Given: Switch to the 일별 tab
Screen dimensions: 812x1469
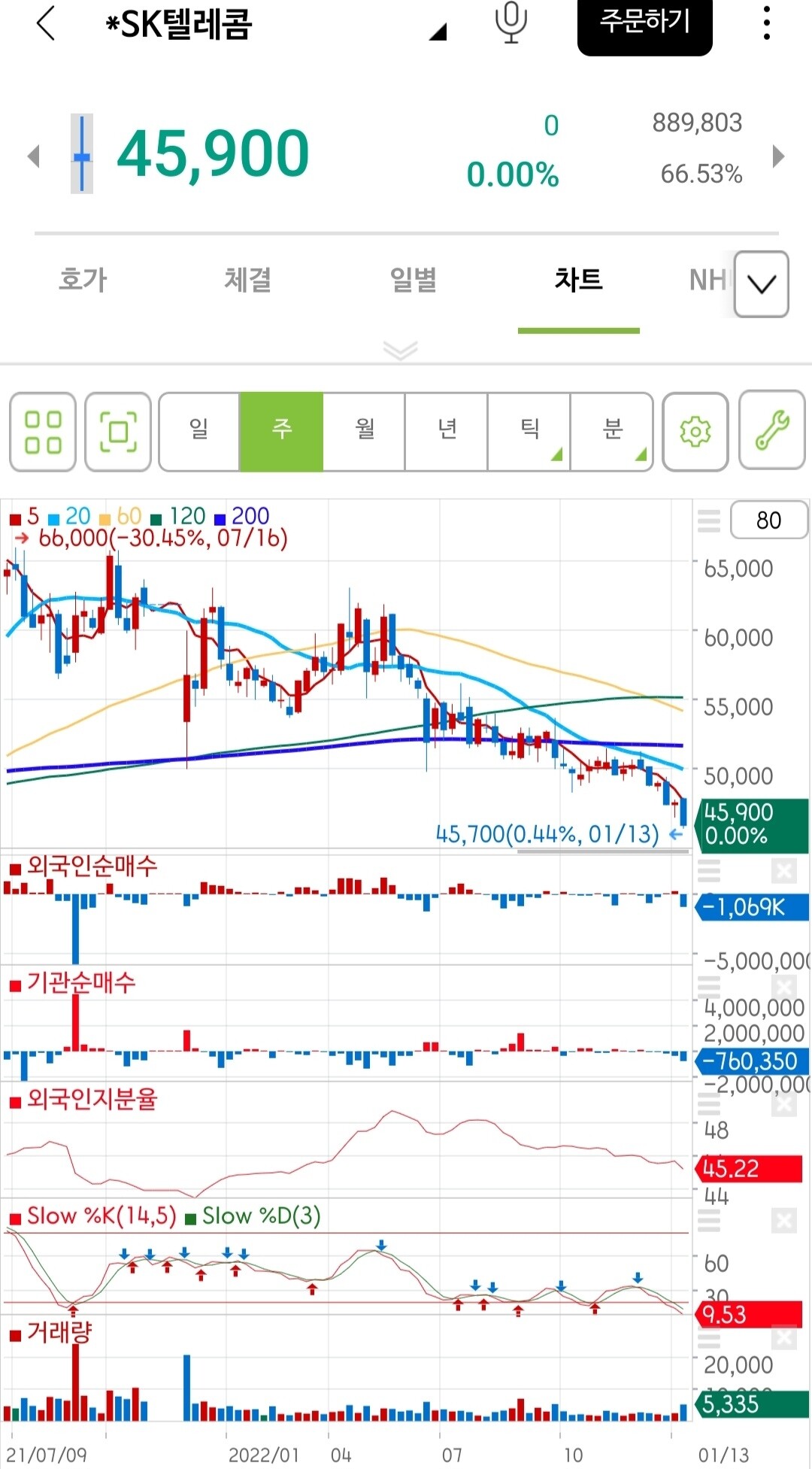Looking at the screenshot, I should click(413, 280).
